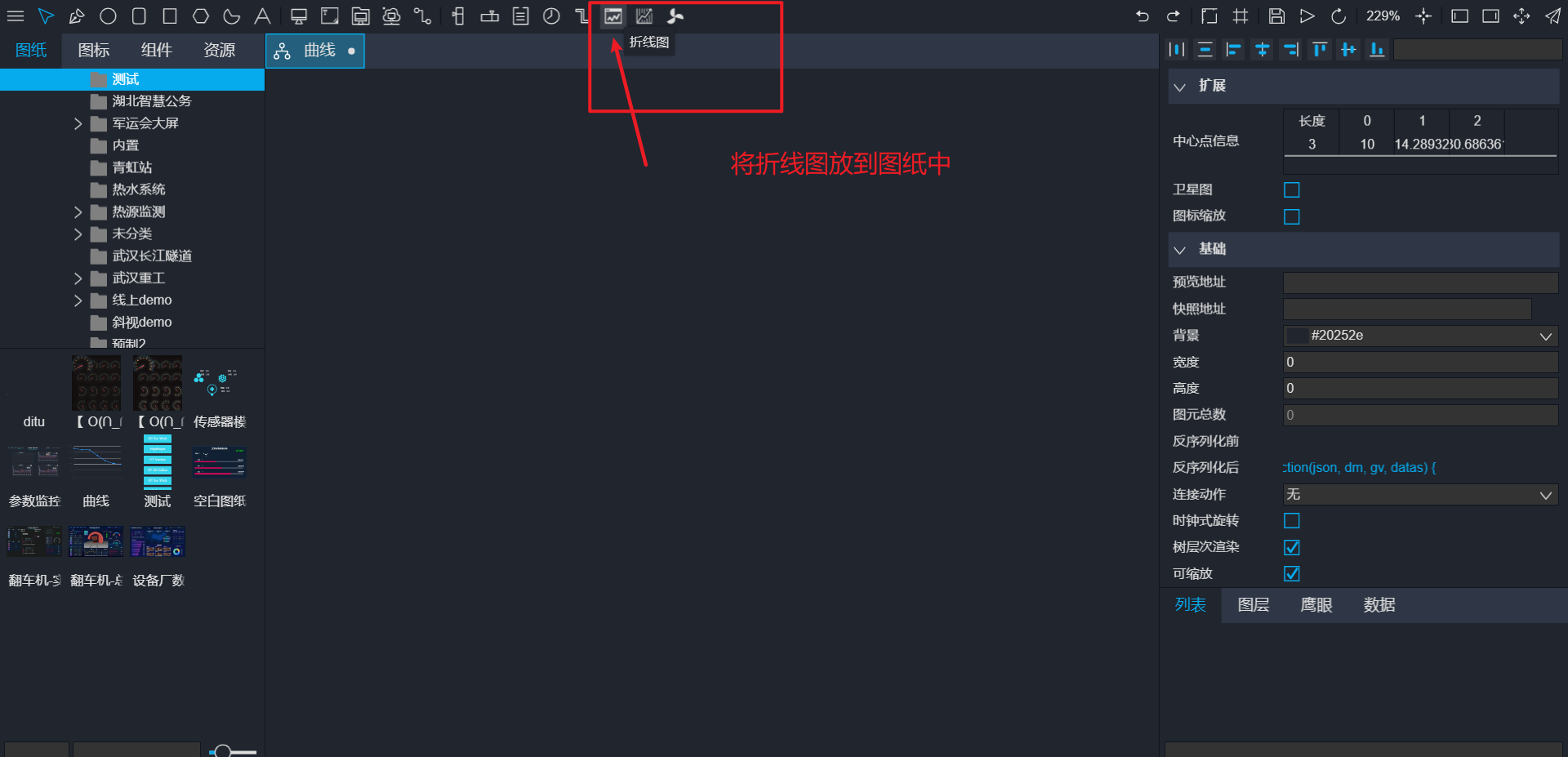
Task: Open the 背景 color #20252e swatch
Action: click(x=1297, y=336)
